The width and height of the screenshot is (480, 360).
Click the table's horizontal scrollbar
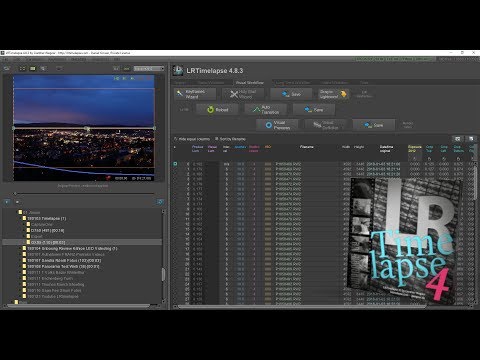[302, 306]
